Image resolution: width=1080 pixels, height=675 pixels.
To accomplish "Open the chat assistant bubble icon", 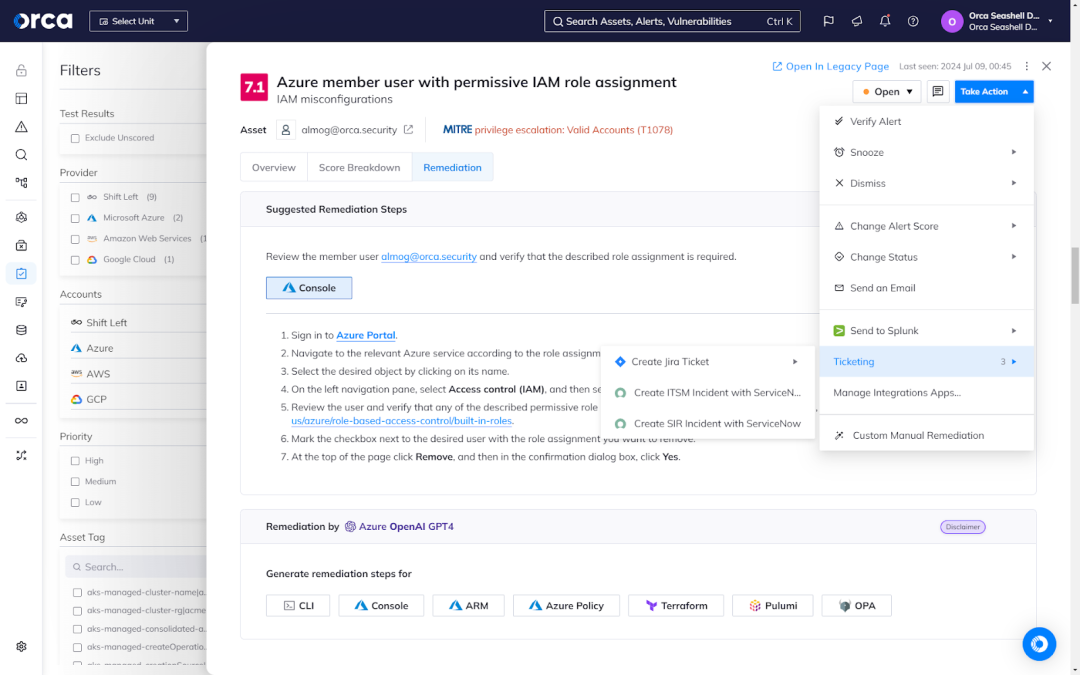I will point(1039,644).
